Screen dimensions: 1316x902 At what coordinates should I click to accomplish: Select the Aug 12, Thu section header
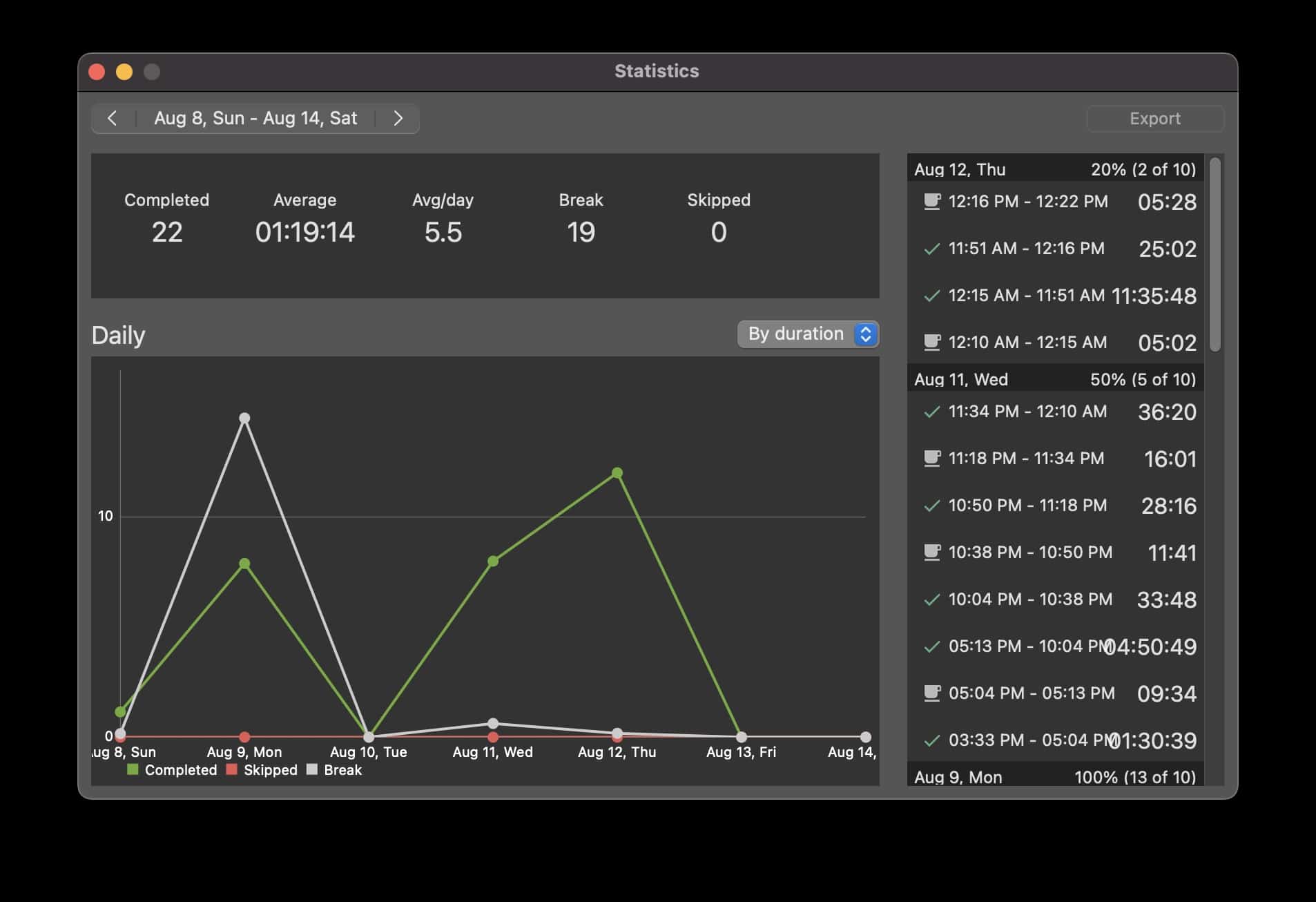(1055, 169)
